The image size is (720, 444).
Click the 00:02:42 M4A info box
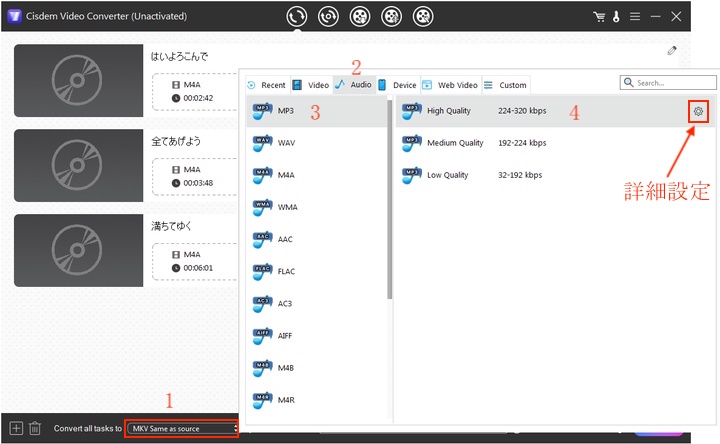(x=195, y=91)
